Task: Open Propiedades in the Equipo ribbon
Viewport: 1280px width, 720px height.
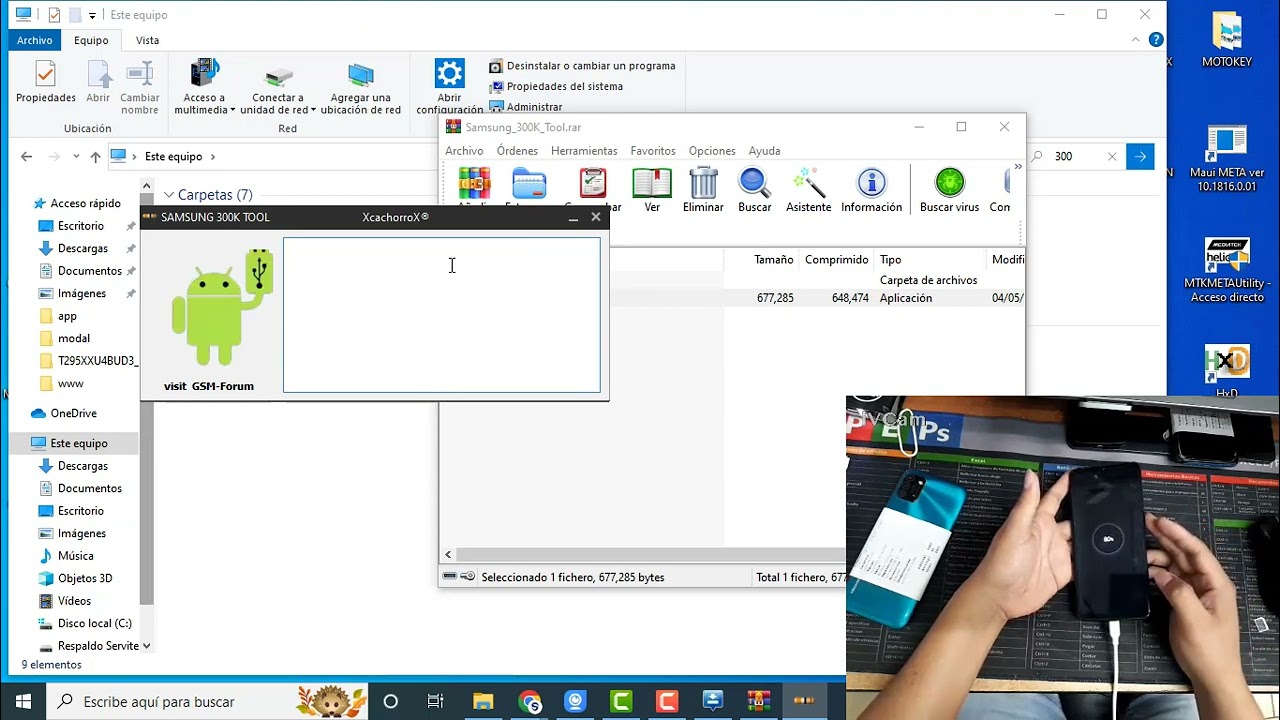Action: tap(45, 82)
